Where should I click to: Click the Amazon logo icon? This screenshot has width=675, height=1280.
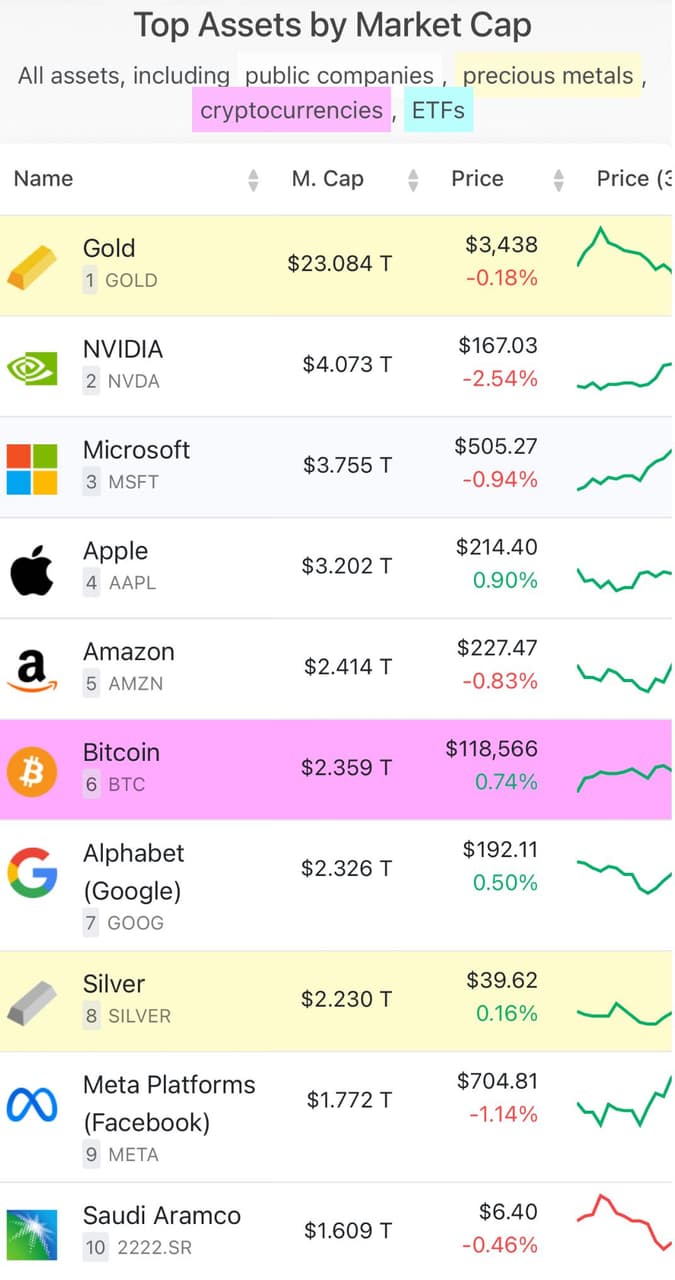[32, 670]
